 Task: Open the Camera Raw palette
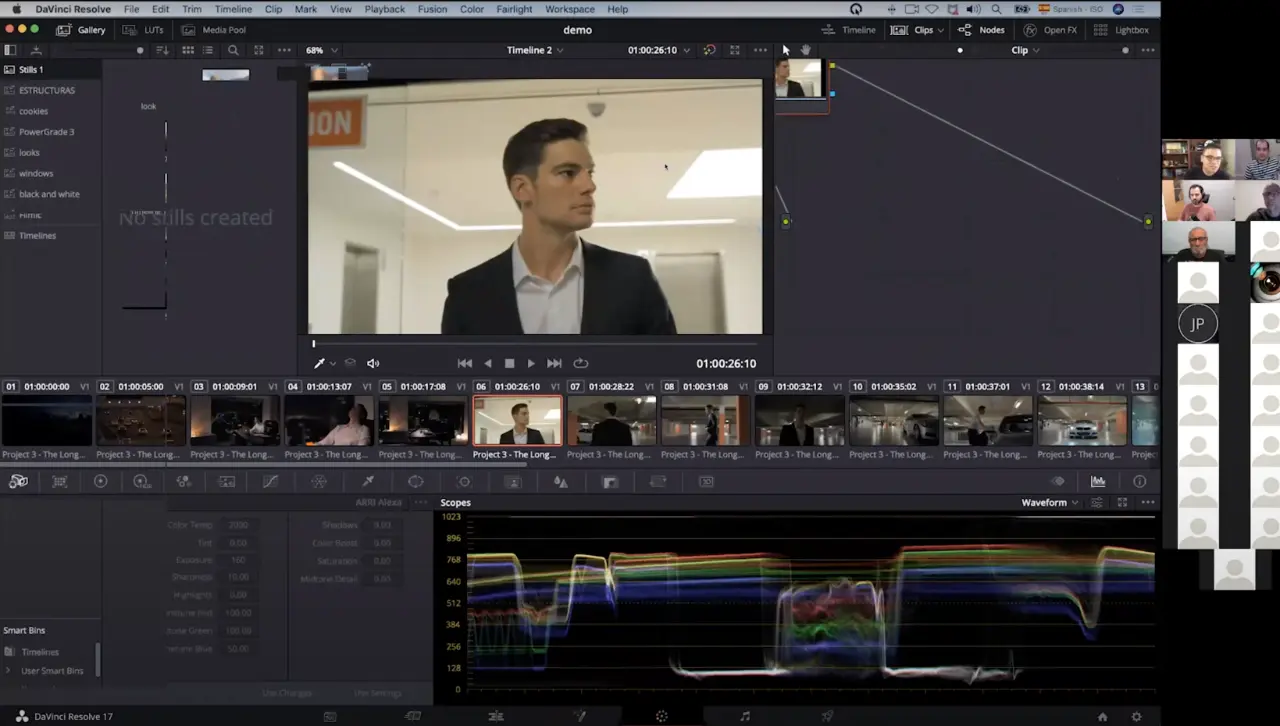pos(18,481)
